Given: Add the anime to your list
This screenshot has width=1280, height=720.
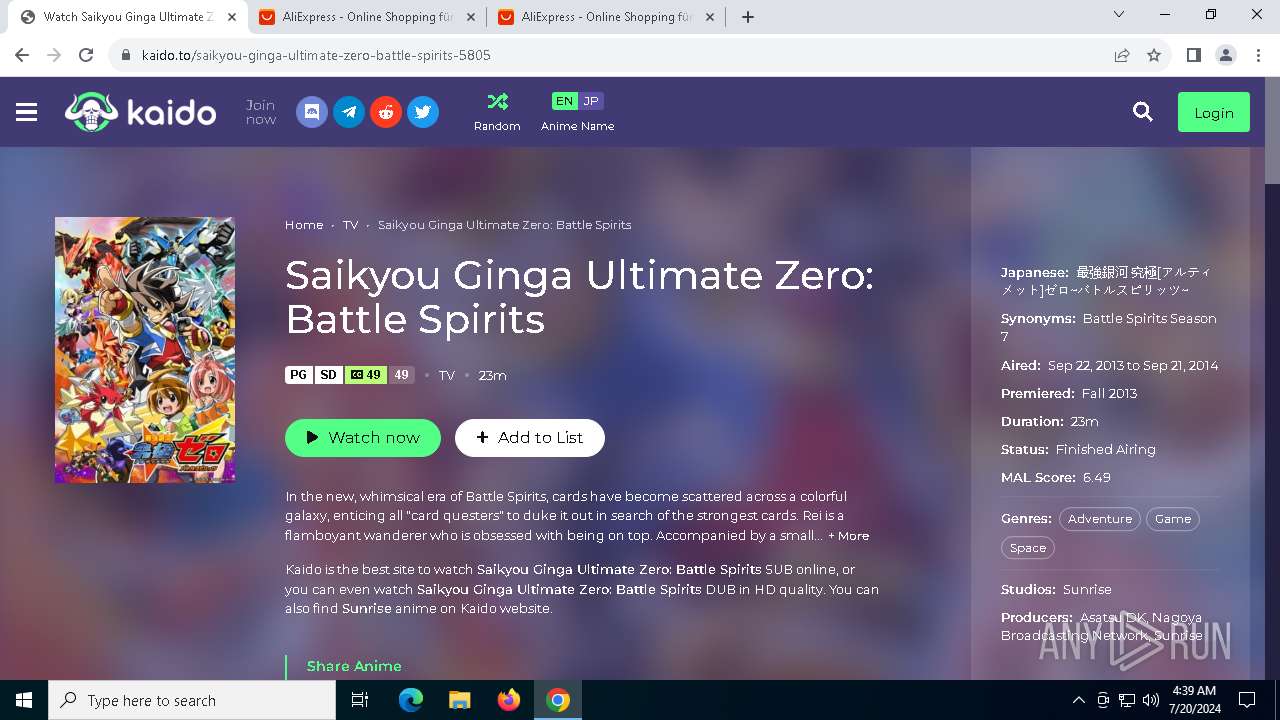Looking at the screenshot, I should (x=530, y=438).
